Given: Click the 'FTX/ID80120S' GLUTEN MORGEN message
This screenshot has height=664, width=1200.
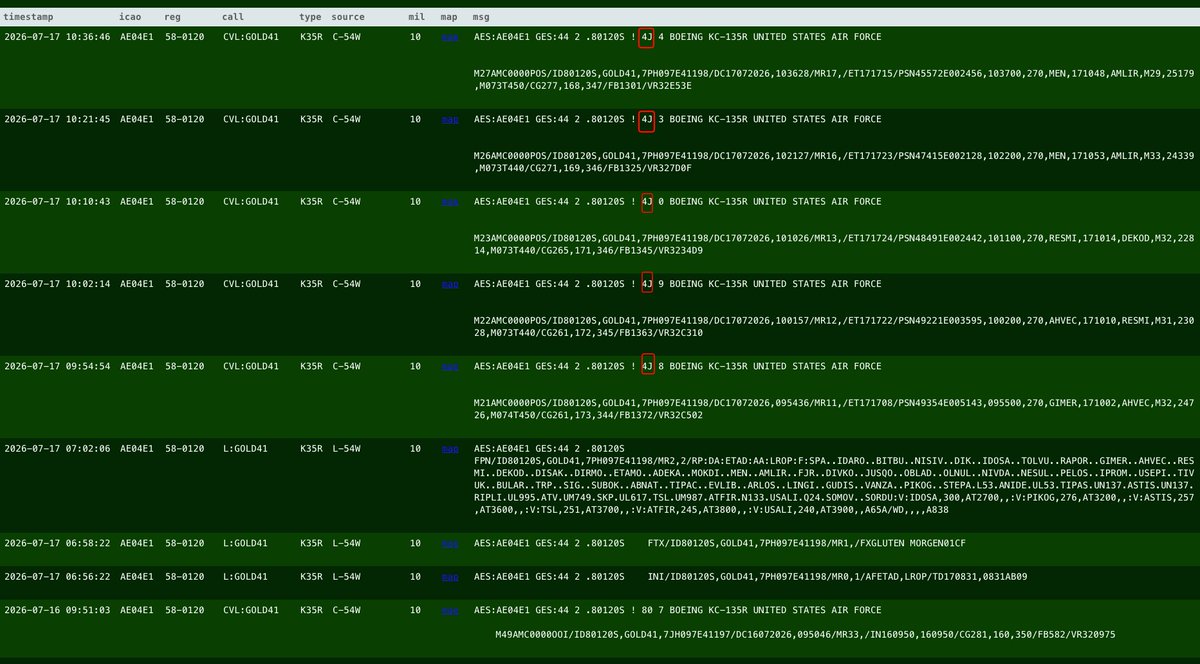Looking at the screenshot, I should coord(806,543).
